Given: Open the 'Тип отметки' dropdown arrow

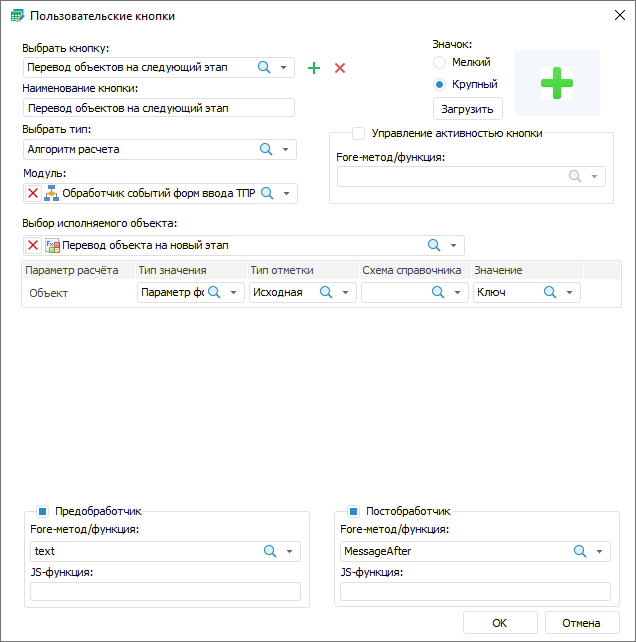Looking at the screenshot, I should [x=345, y=293].
